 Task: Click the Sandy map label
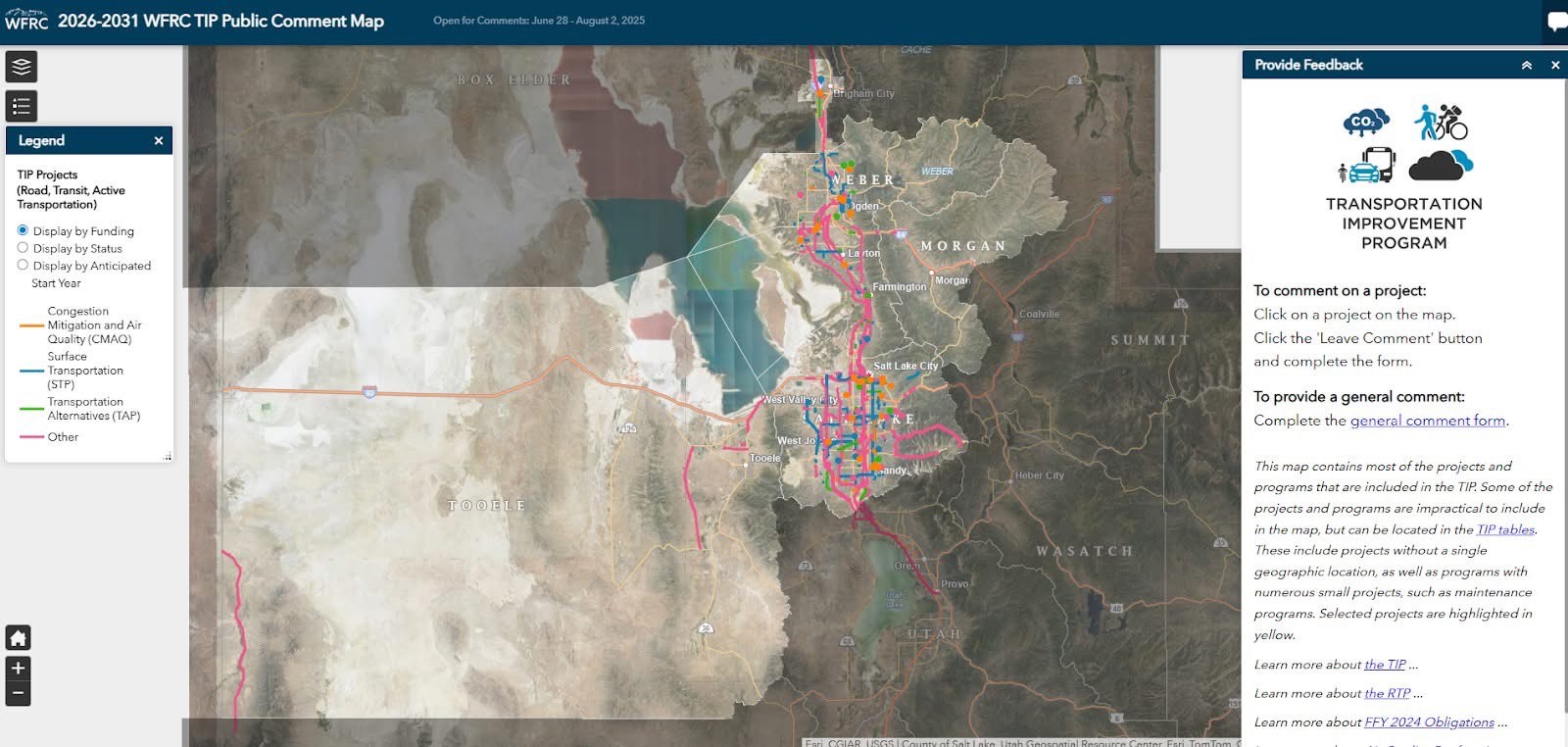click(893, 471)
